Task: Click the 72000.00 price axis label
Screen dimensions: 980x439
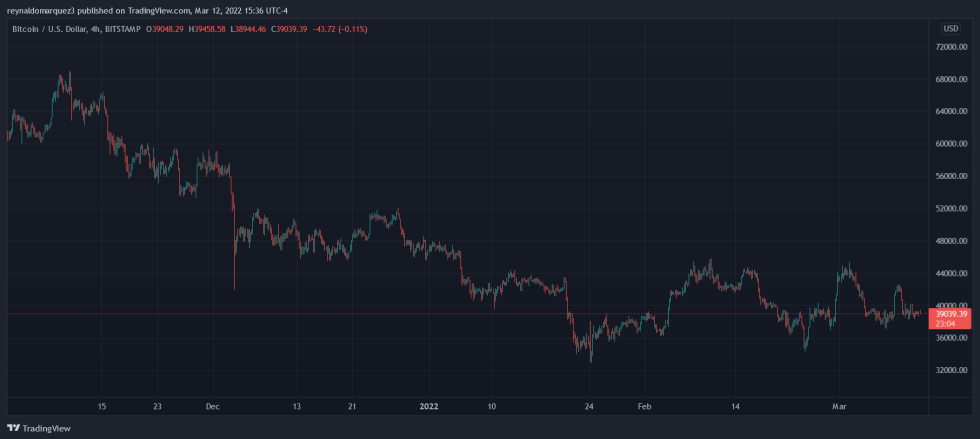Action: click(950, 47)
